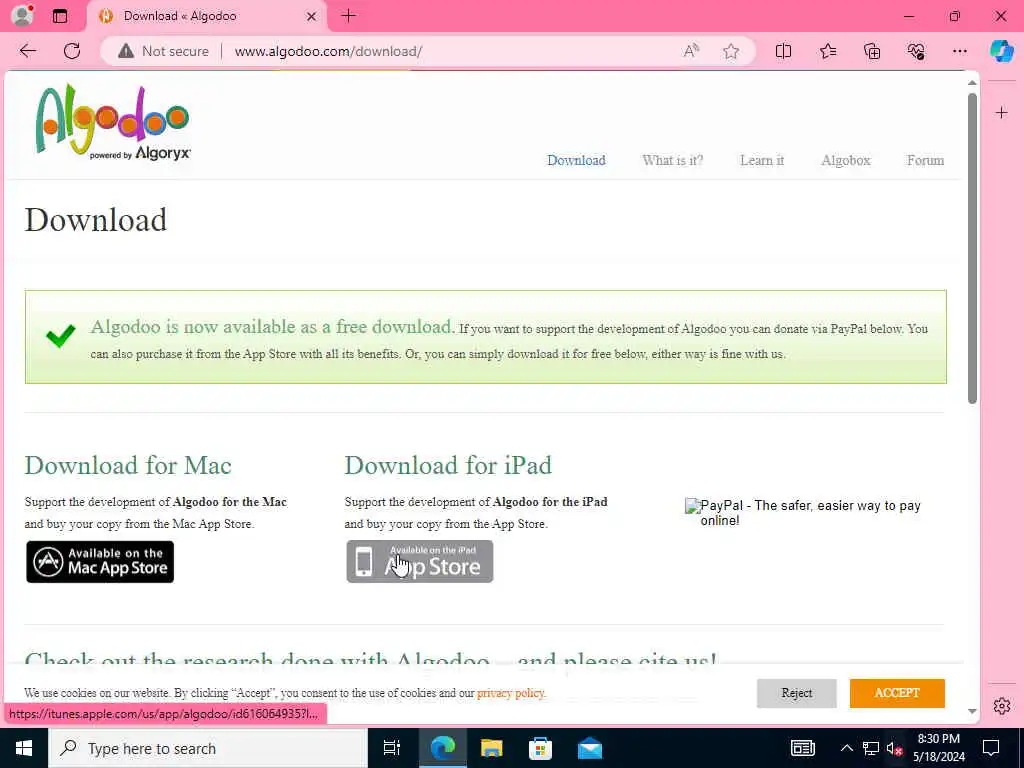
Task: Click the network tray icon
Action: pos(871,748)
